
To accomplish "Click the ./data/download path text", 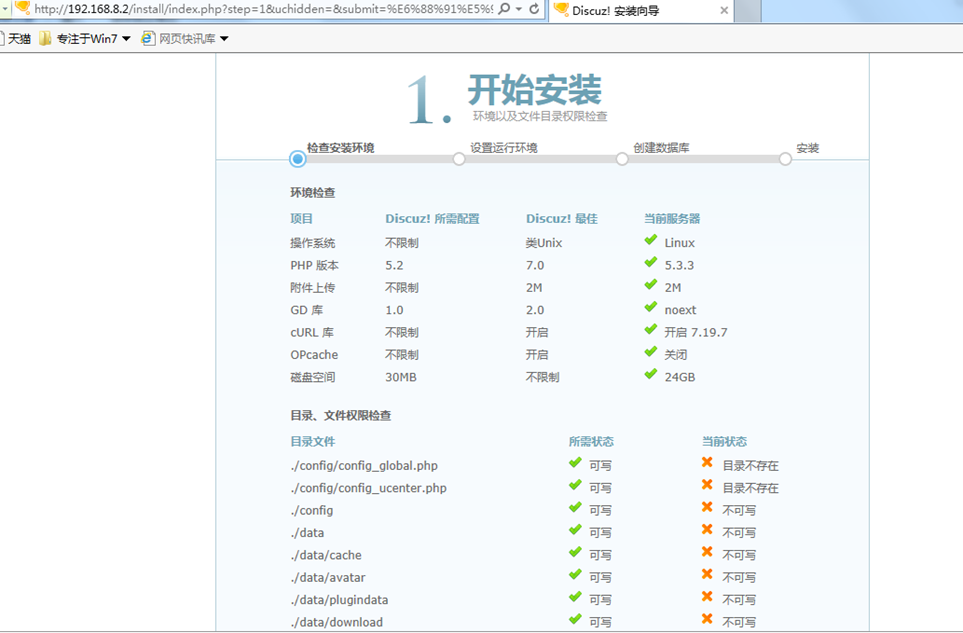I will [x=337, y=623].
